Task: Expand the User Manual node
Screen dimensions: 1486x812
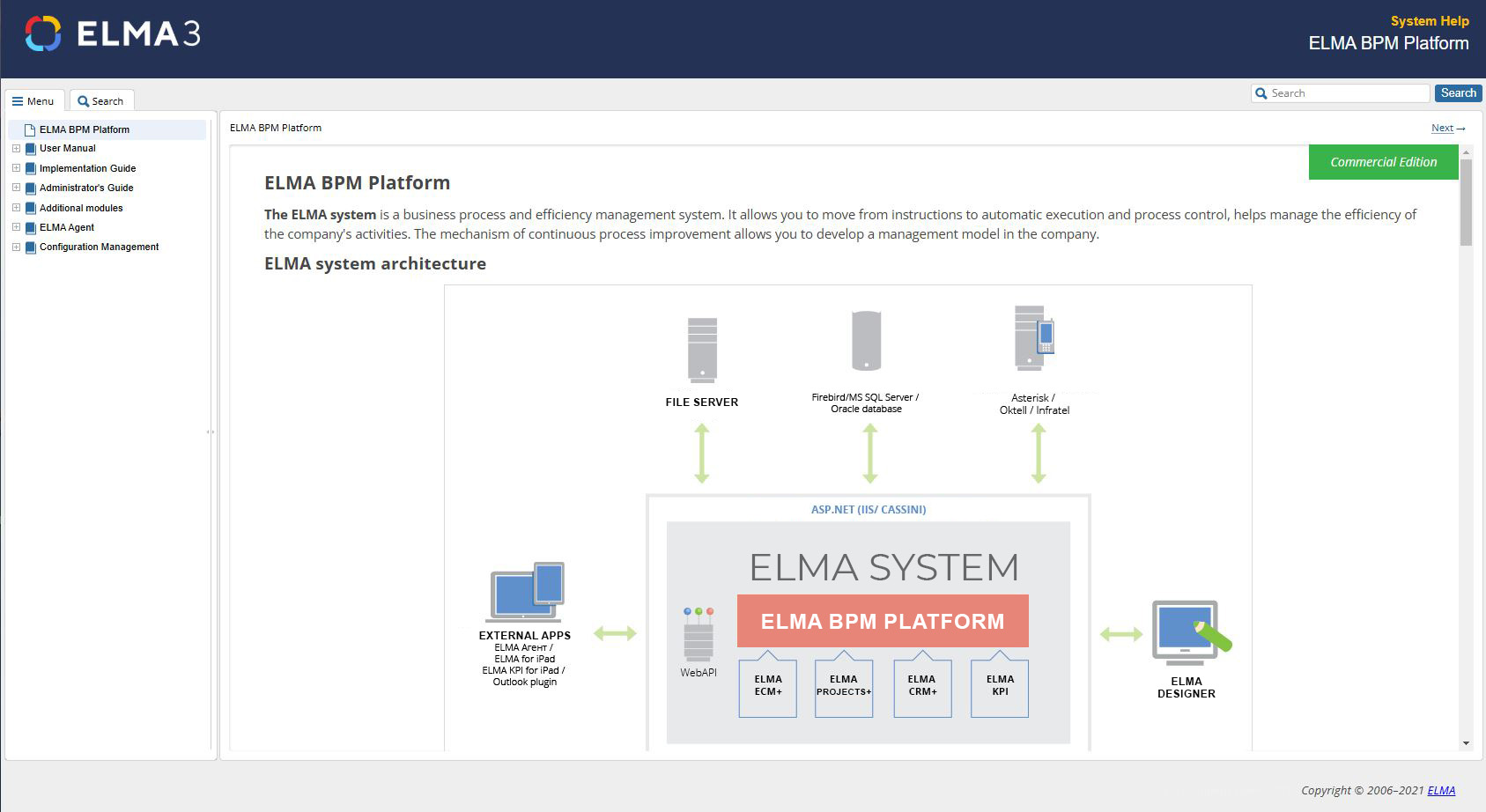Action: [x=16, y=148]
